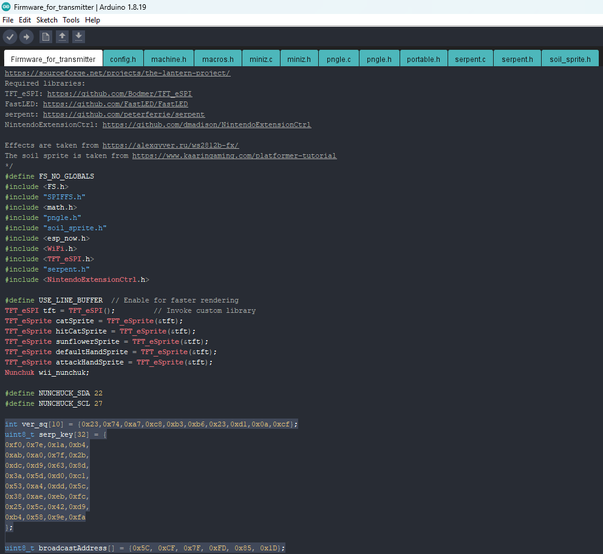The width and height of the screenshot is (603, 554).
Task: Click the attackHandSprite declaration line
Action: [x=109, y=363]
